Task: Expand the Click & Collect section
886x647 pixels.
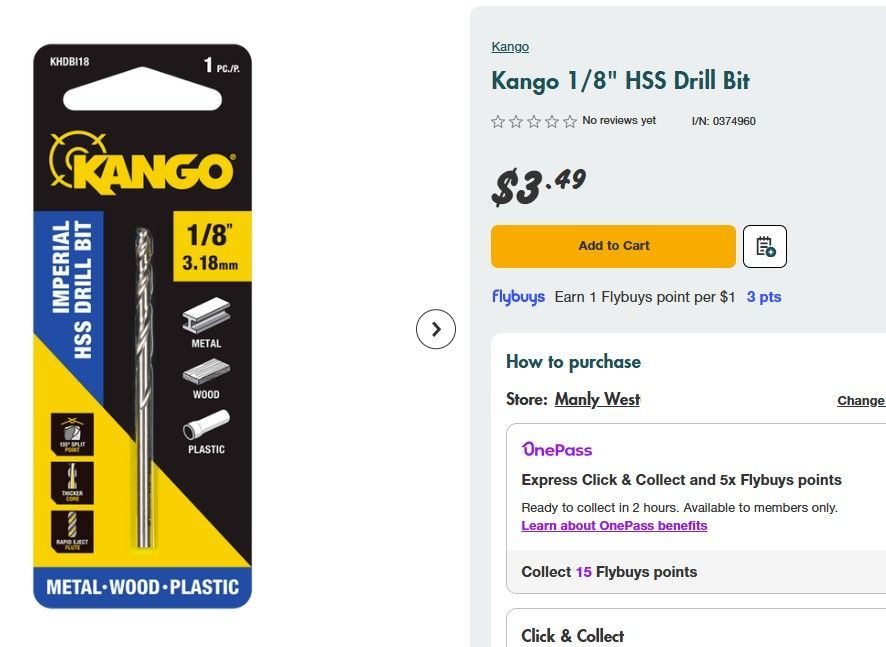Action: coord(572,636)
